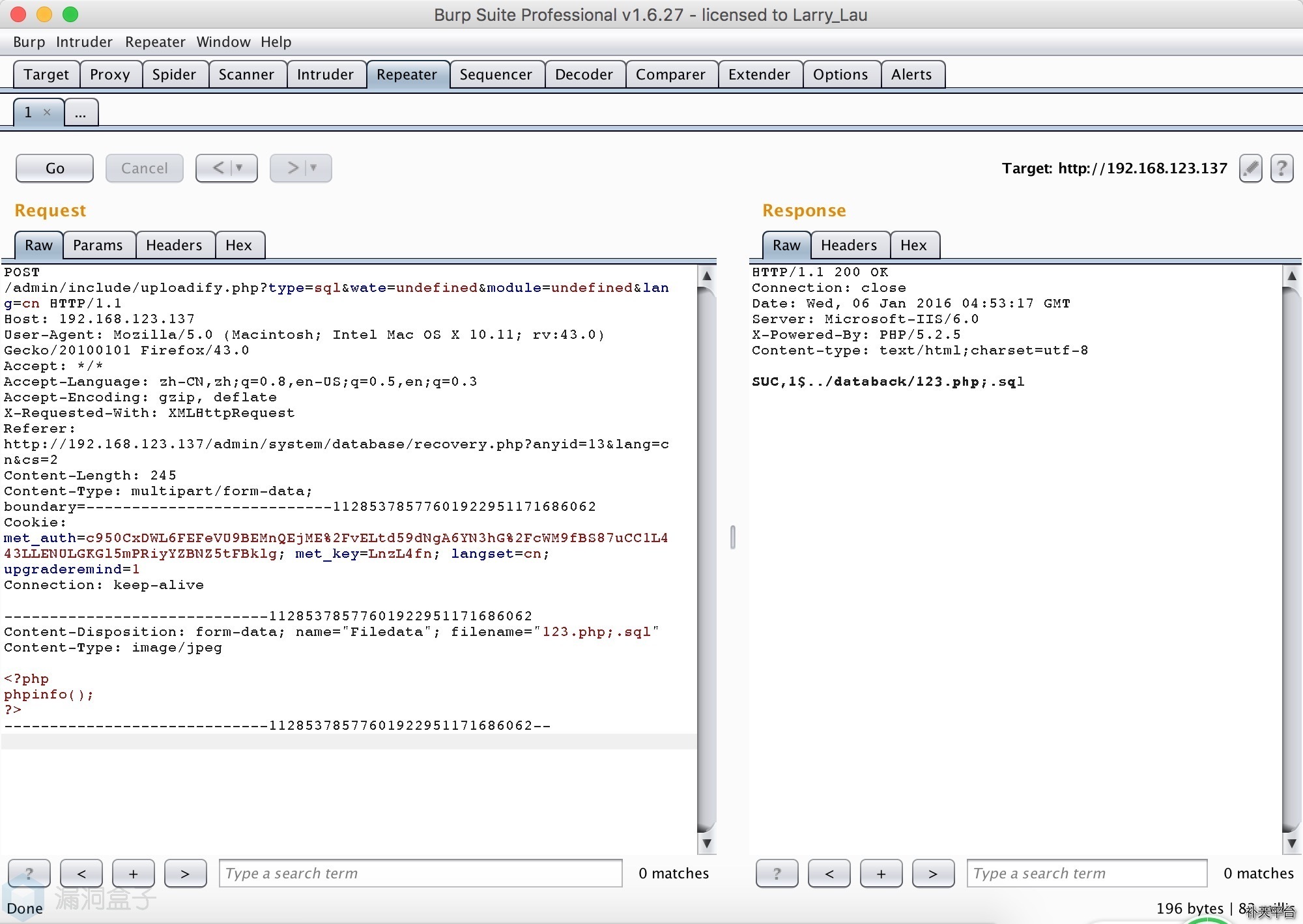Click the plus button in request search
Viewport: 1303px width, 924px height.
pos(134,874)
